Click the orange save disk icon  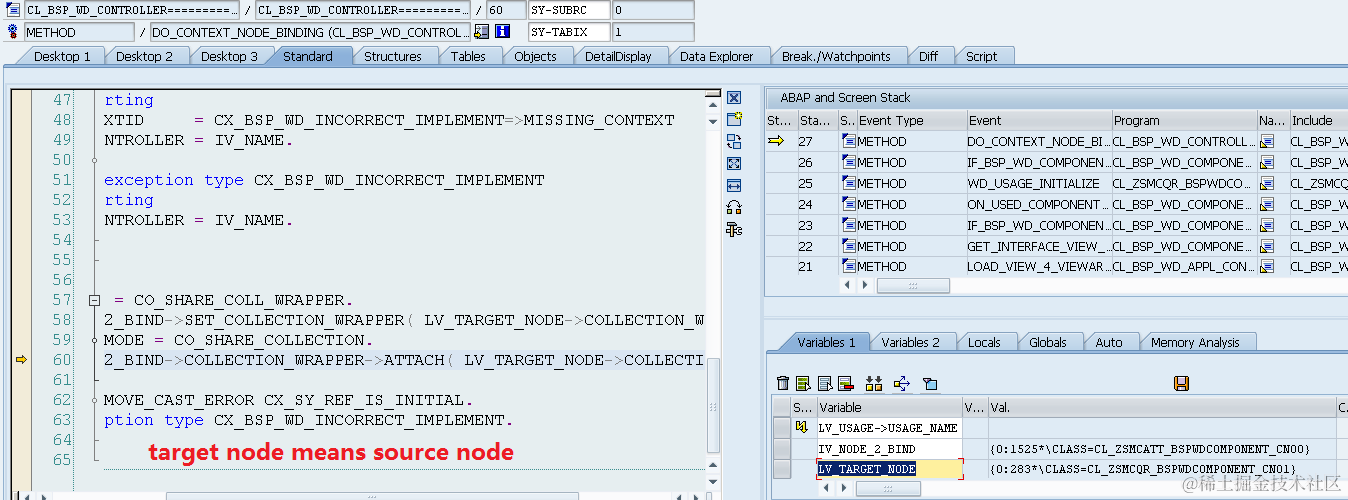coord(1181,383)
